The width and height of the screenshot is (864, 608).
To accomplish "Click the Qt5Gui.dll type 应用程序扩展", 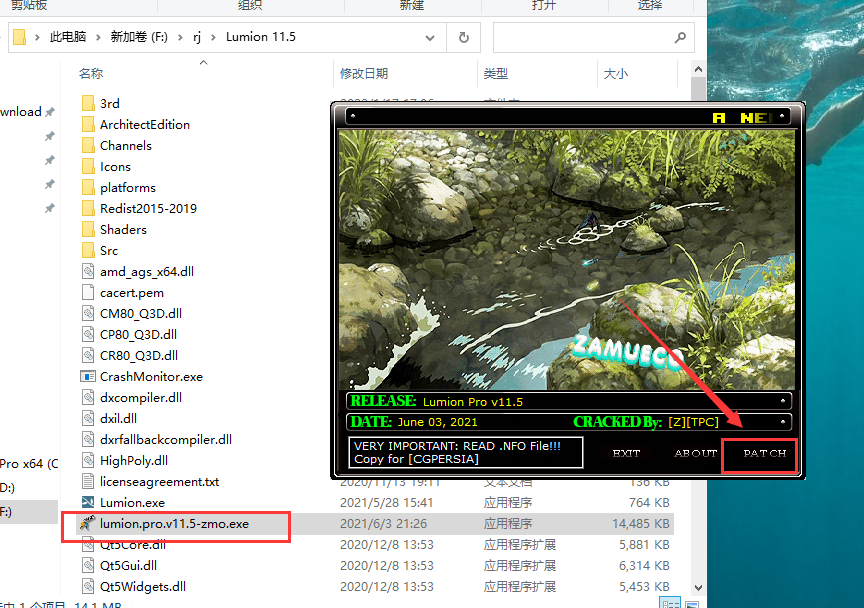I will point(520,566).
